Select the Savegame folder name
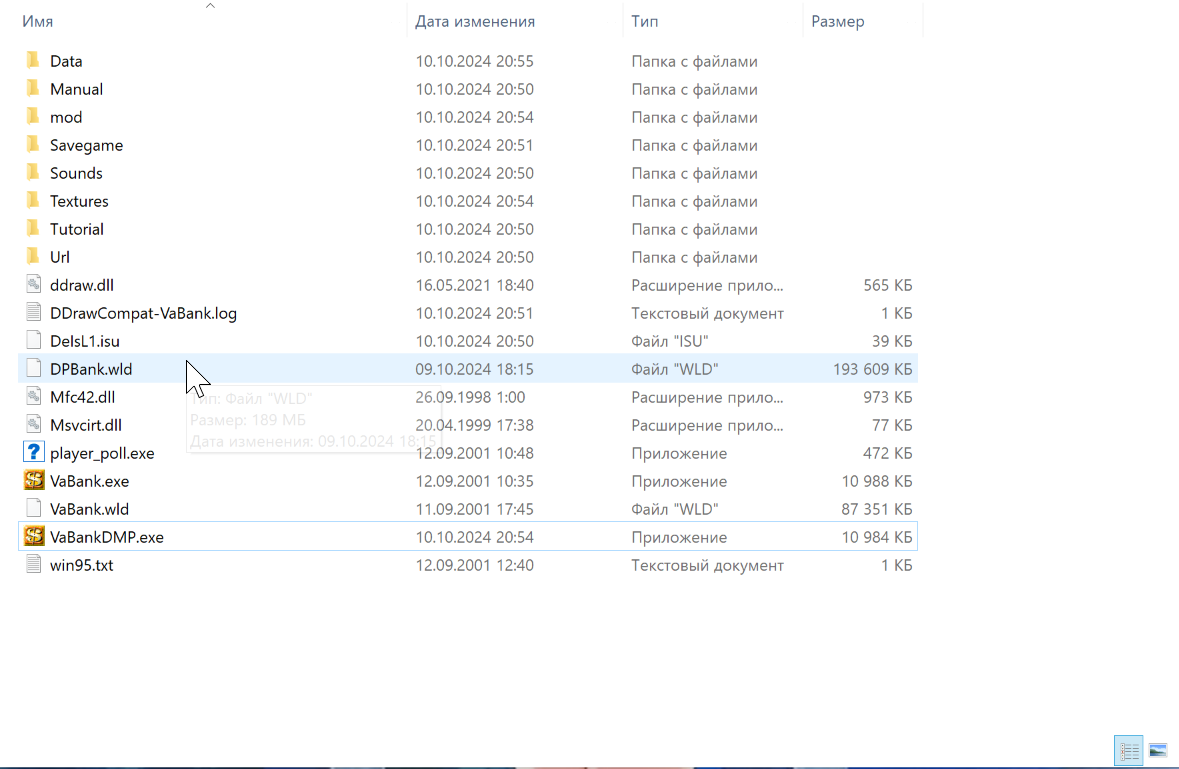Screen dimensions: 1179x769 point(86,145)
